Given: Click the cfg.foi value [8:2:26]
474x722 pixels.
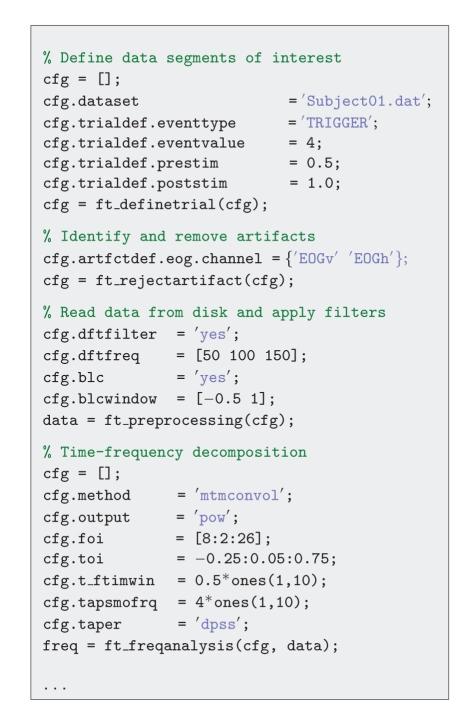Looking at the screenshot, I should click(229, 538).
